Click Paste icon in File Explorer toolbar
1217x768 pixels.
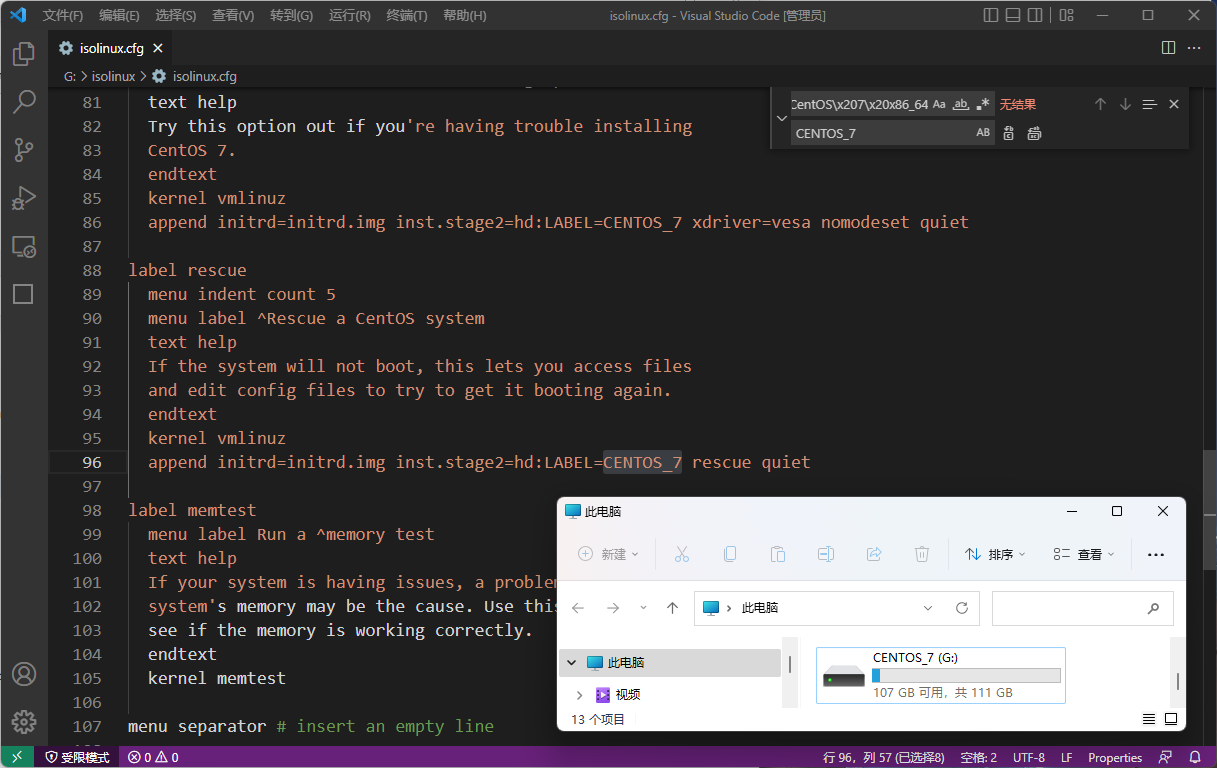click(x=778, y=554)
